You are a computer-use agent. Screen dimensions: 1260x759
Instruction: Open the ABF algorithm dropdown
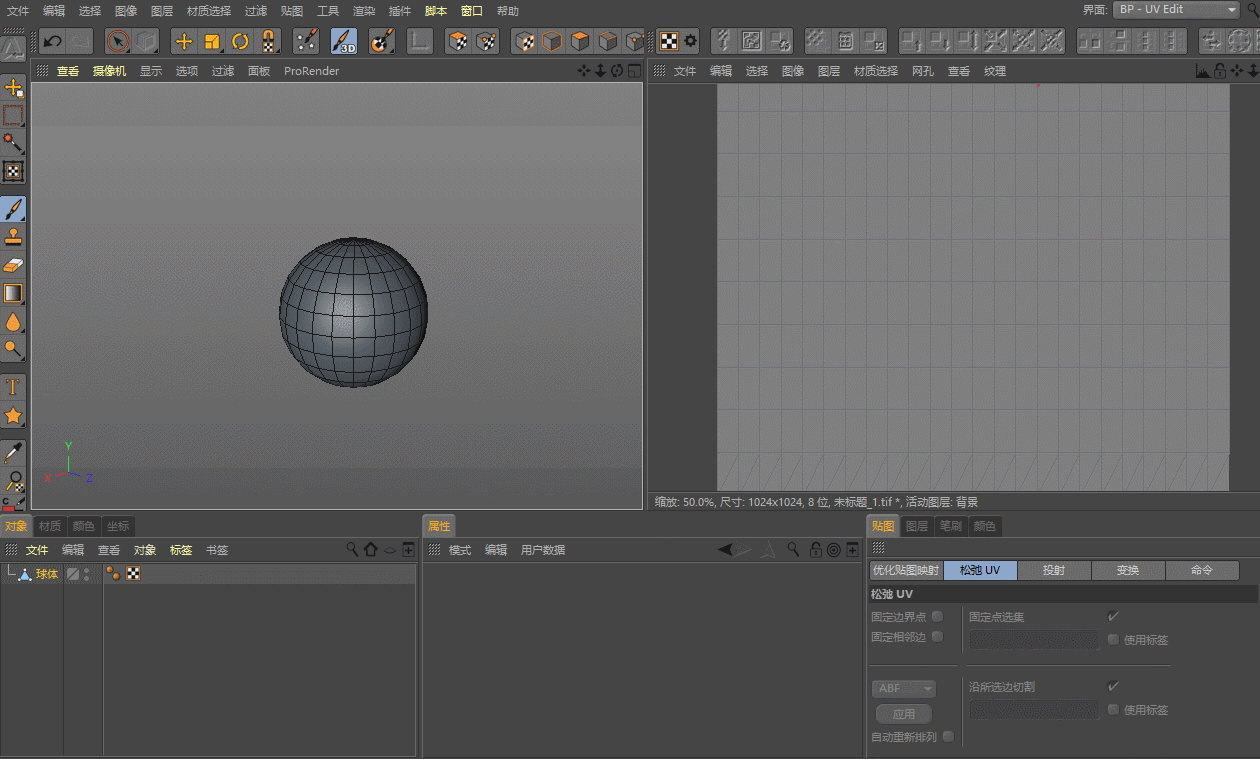pyautogui.click(x=905, y=689)
